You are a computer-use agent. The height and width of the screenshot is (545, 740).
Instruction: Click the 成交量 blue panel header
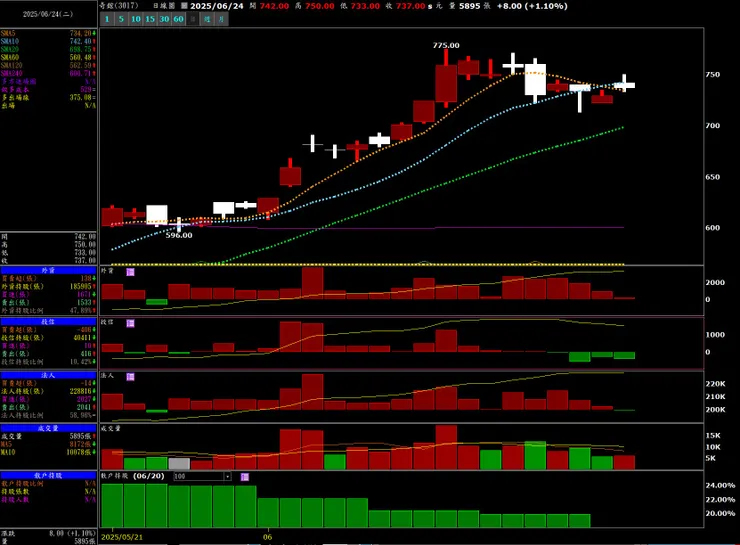tap(48, 428)
